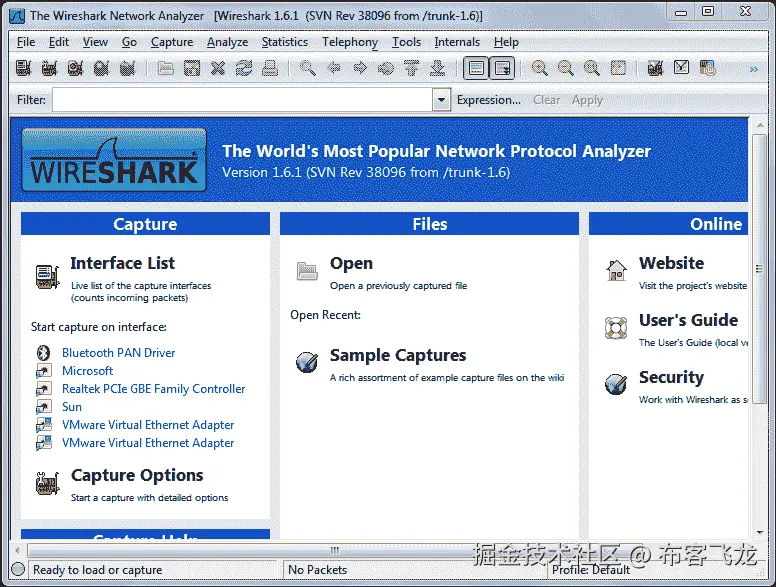Start capture on Sun interface

coord(72,407)
